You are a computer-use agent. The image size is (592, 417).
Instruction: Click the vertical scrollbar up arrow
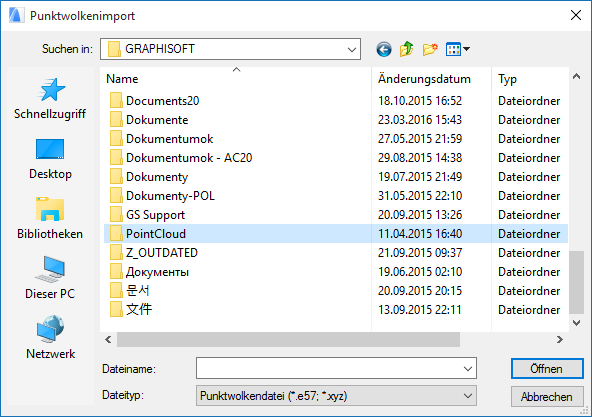pos(576,77)
